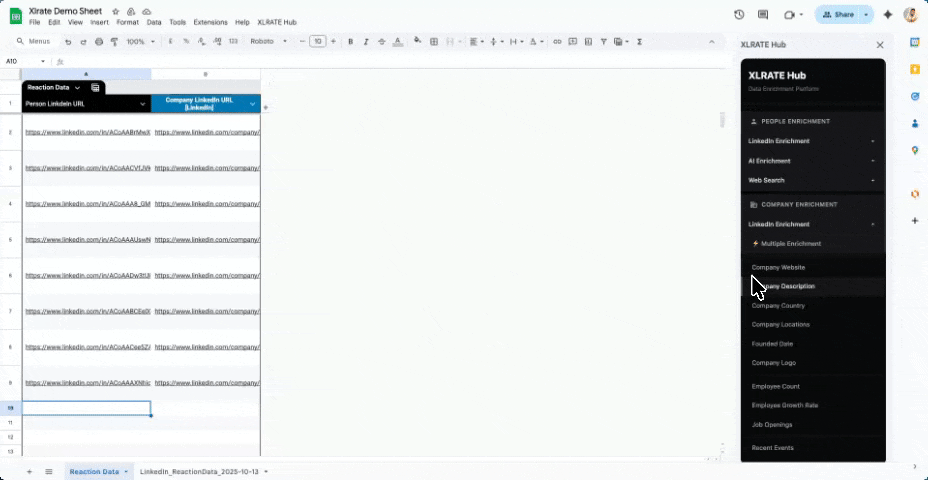Open the XLRATE Hub menu
928x480 pixels.
pos(277,22)
